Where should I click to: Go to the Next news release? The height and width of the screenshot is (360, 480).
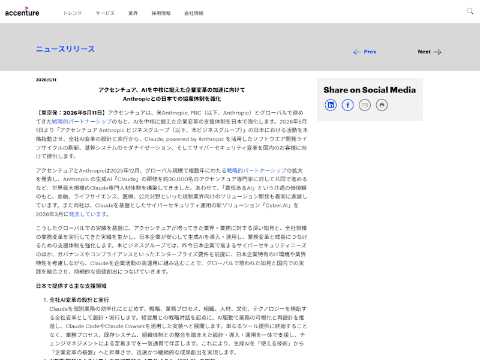click(x=429, y=52)
